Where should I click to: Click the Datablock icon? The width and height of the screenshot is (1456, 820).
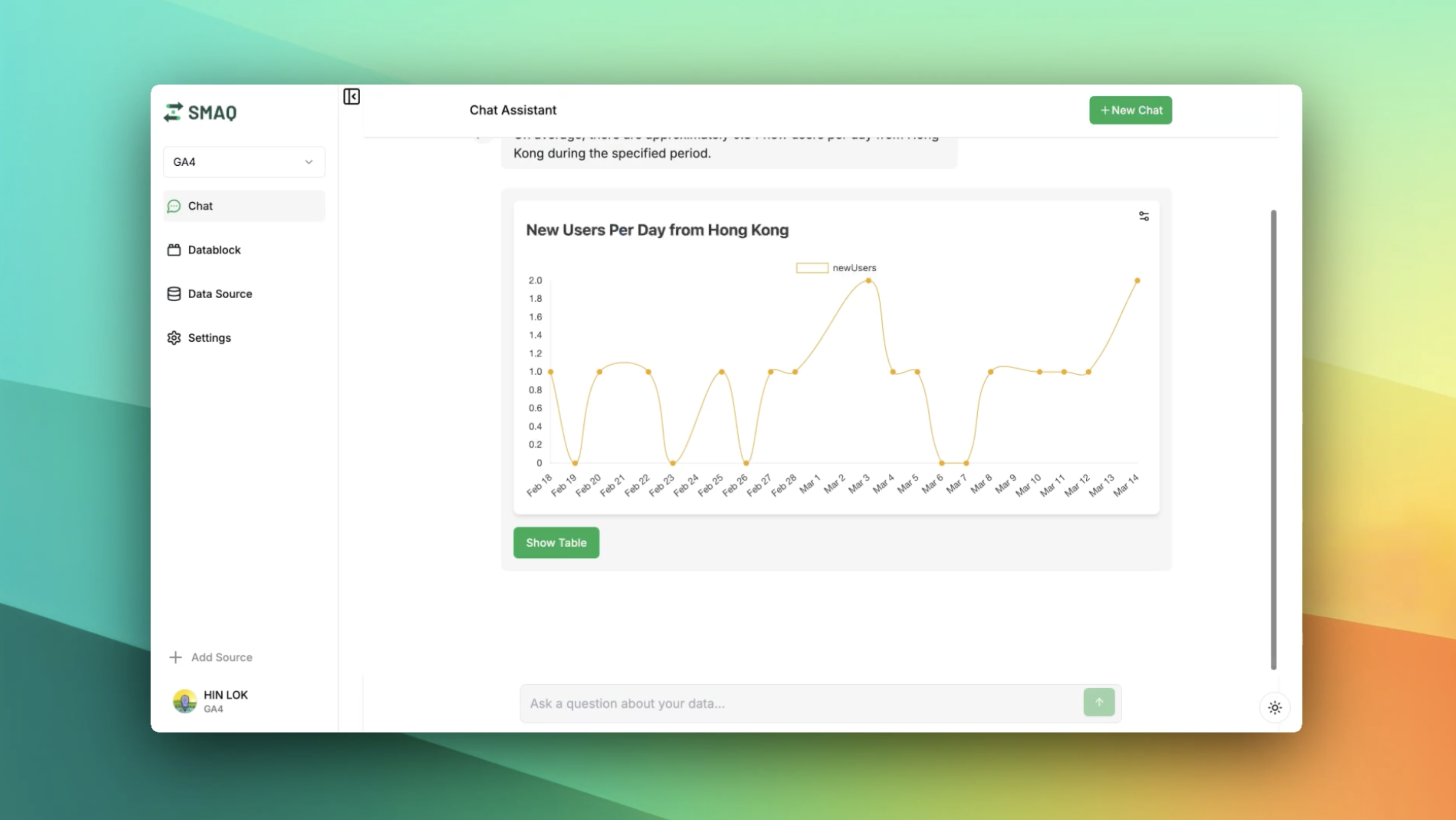click(x=173, y=250)
